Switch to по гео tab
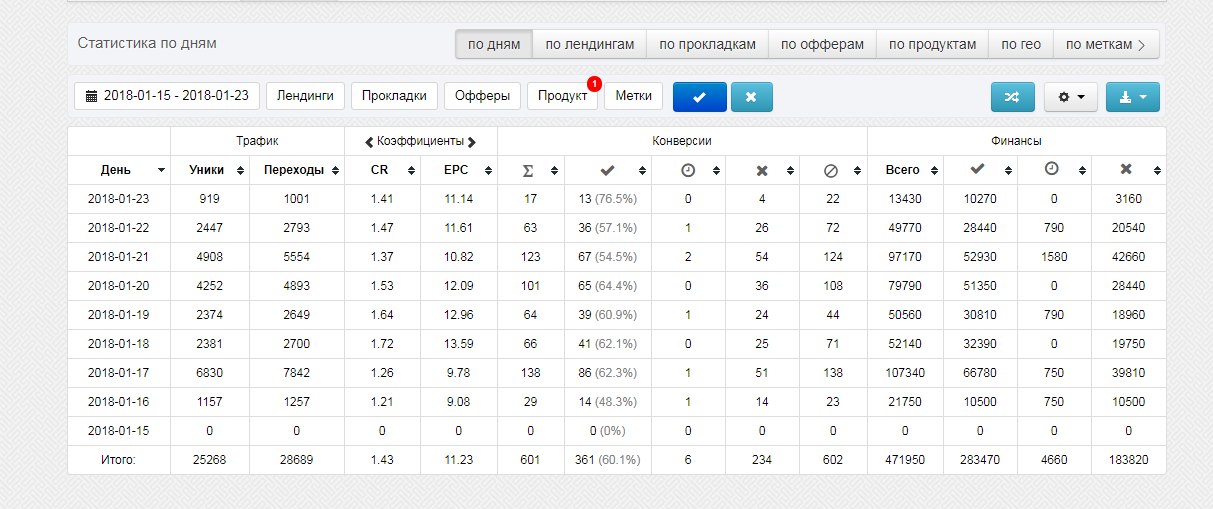The image size is (1213, 509). [x=1021, y=44]
